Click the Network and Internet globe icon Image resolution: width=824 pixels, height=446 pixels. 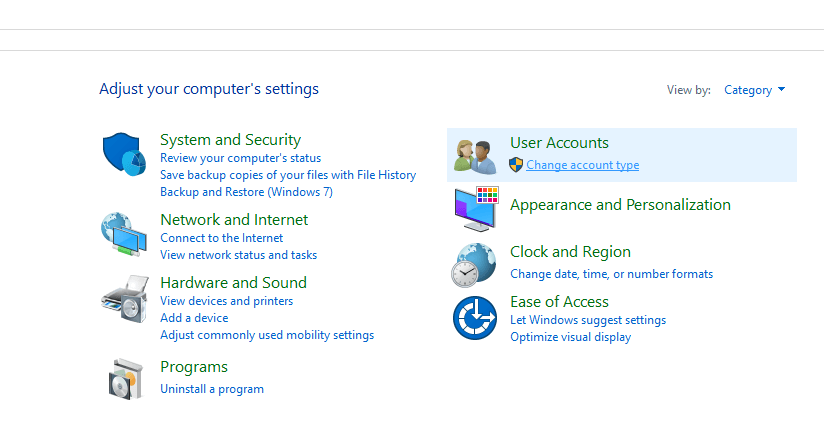[125, 236]
